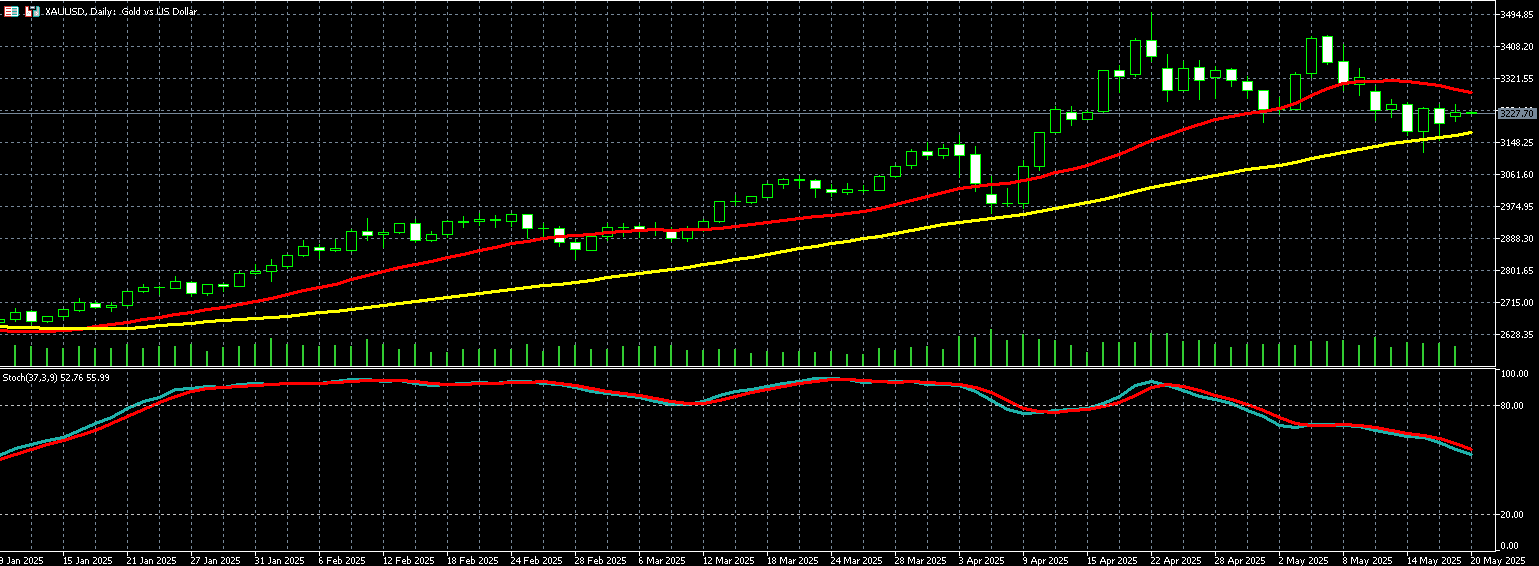Click the 3061.60 price scale label

pyautogui.click(x=1517, y=175)
